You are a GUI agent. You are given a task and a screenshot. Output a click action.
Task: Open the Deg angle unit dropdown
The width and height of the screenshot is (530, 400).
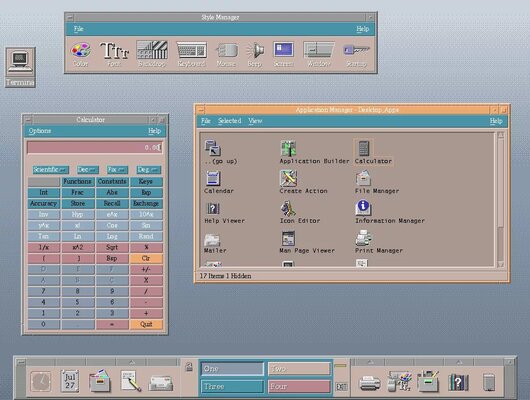[148, 170]
